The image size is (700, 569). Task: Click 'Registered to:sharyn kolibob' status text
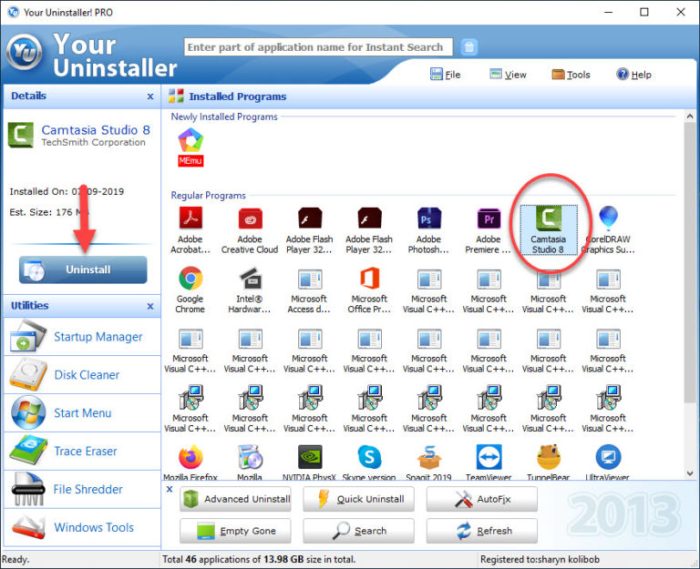(x=540, y=559)
